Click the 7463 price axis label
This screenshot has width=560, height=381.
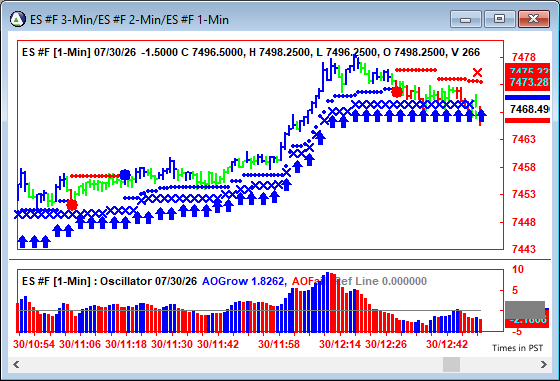pyautogui.click(x=524, y=139)
